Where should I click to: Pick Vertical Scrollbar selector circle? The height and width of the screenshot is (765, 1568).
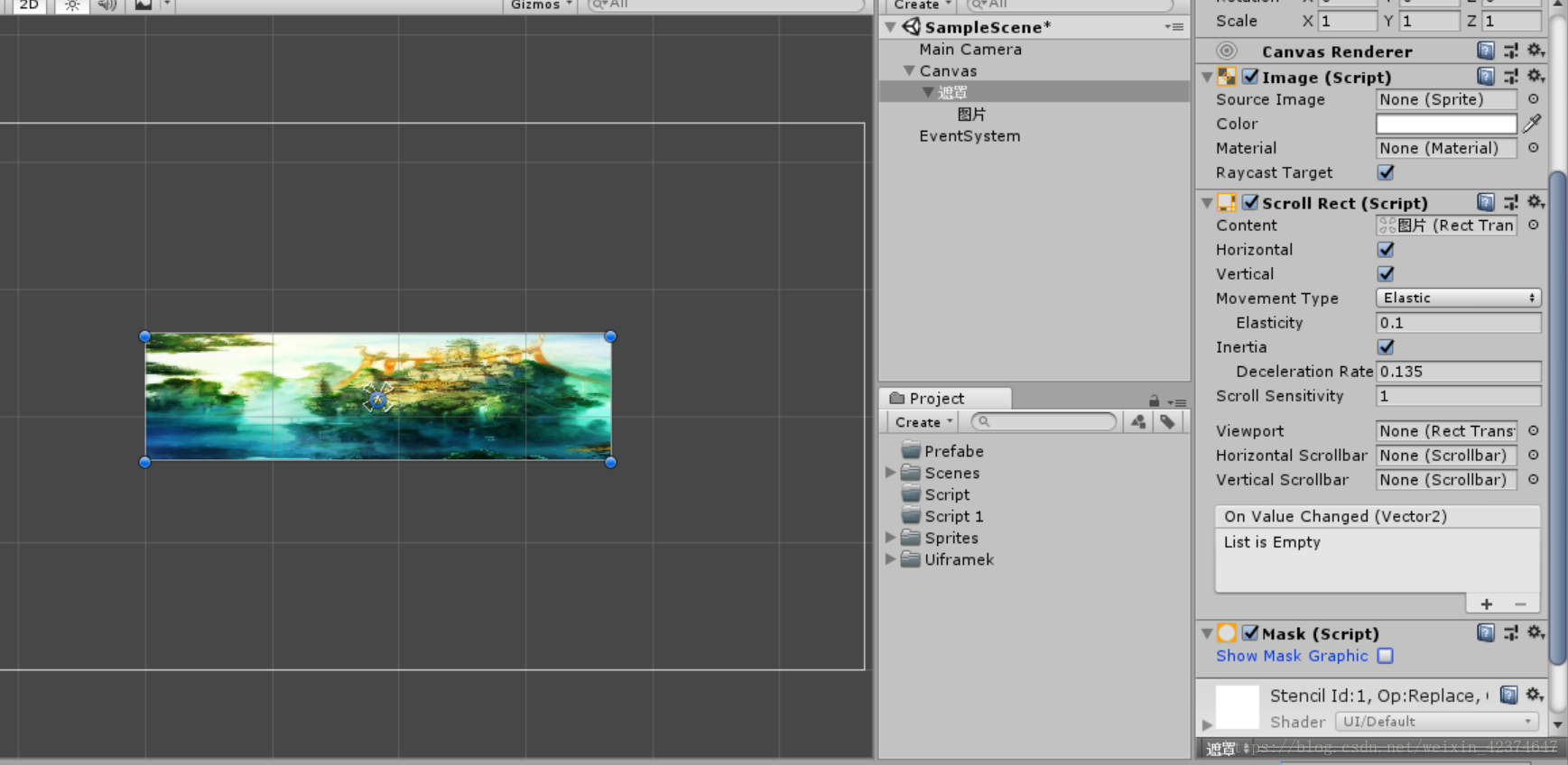pos(1533,480)
